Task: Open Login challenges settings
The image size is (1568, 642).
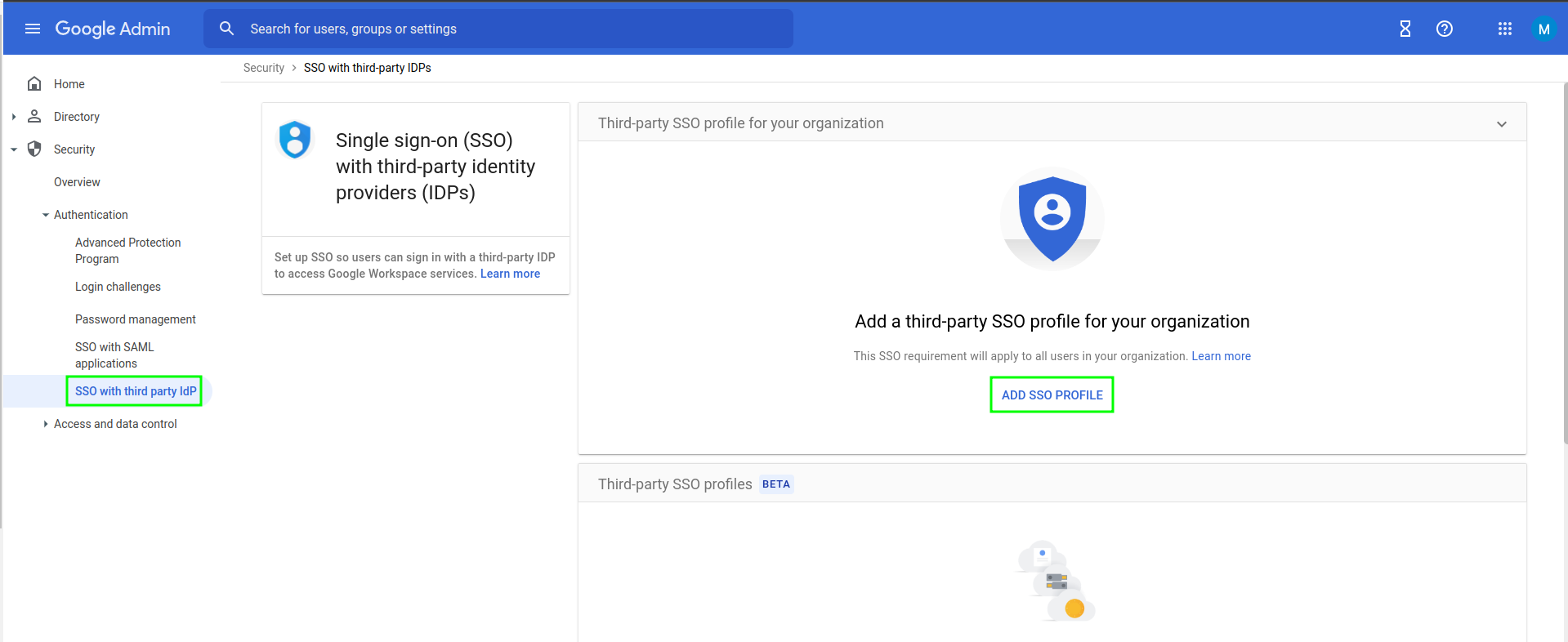Action: click(x=118, y=287)
